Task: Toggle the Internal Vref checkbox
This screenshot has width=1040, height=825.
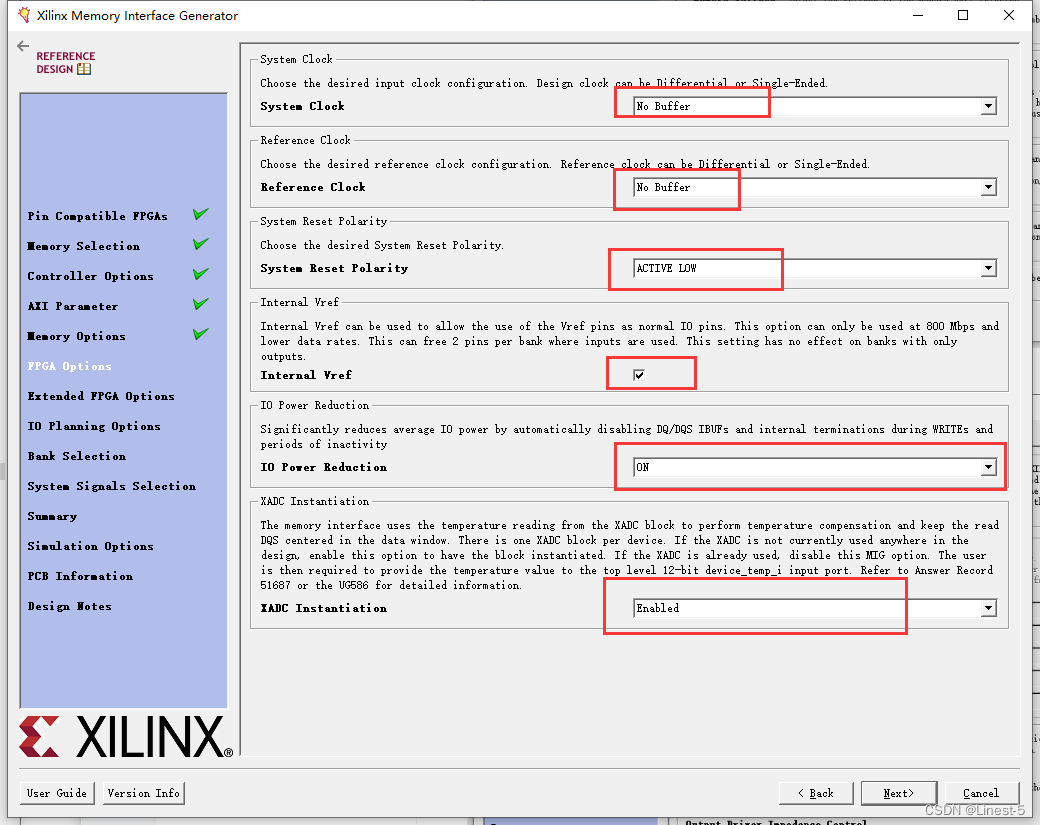Action: tap(639, 375)
